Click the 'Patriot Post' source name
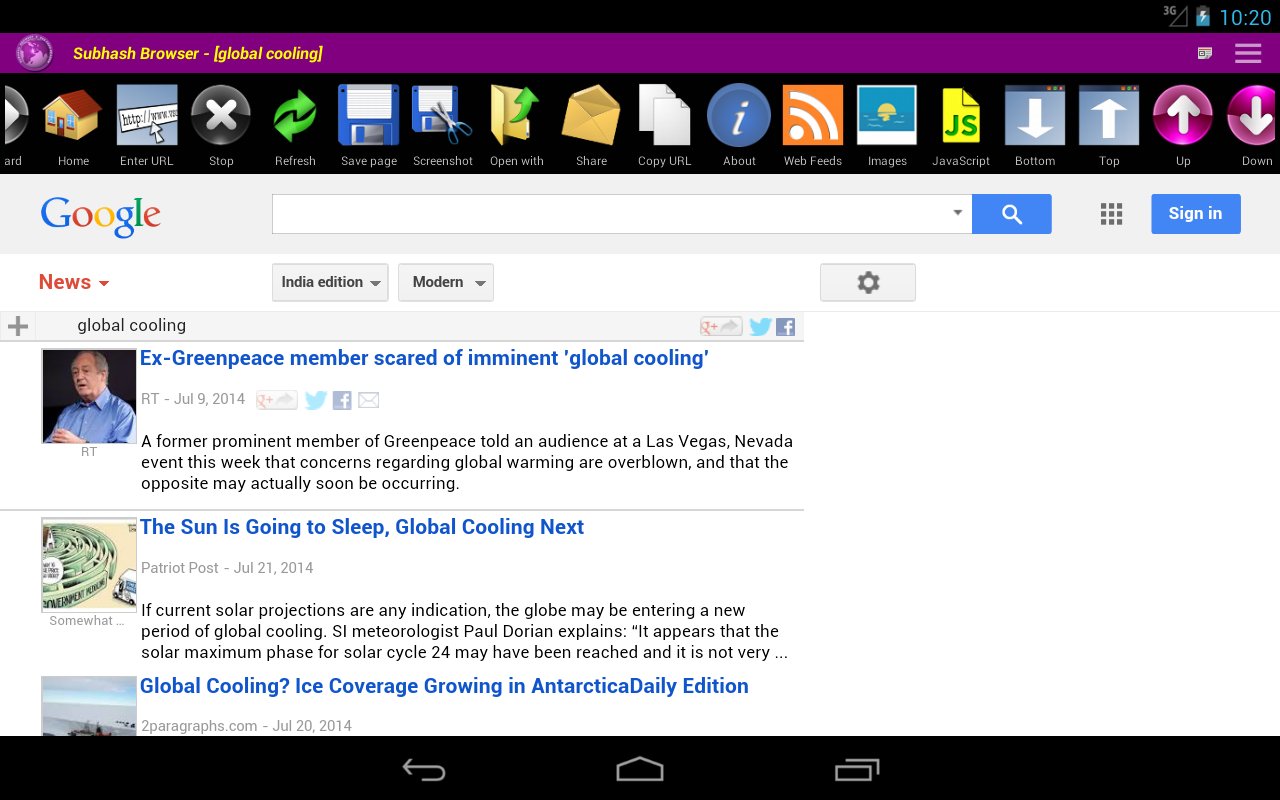The height and width of the screenshot is (800, 1280). 179,567
